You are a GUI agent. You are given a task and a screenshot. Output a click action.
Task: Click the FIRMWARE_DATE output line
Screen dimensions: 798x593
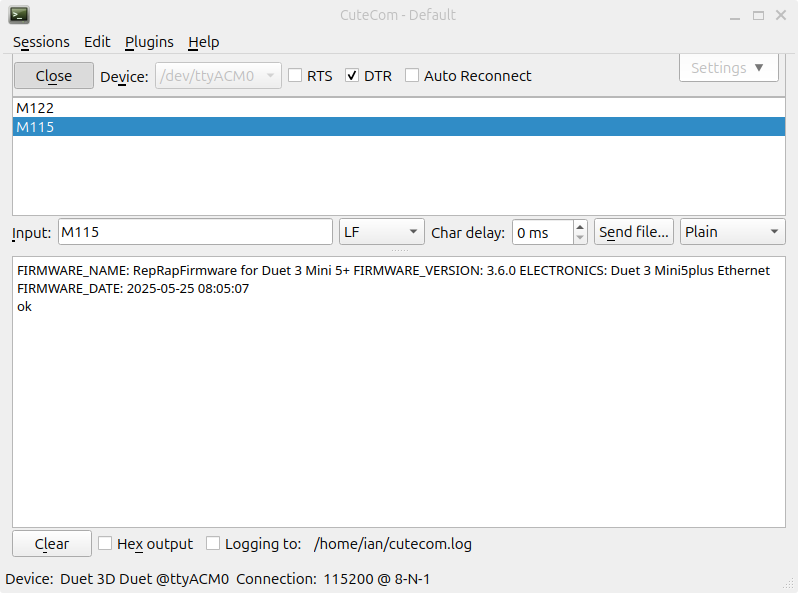point(133,289)
